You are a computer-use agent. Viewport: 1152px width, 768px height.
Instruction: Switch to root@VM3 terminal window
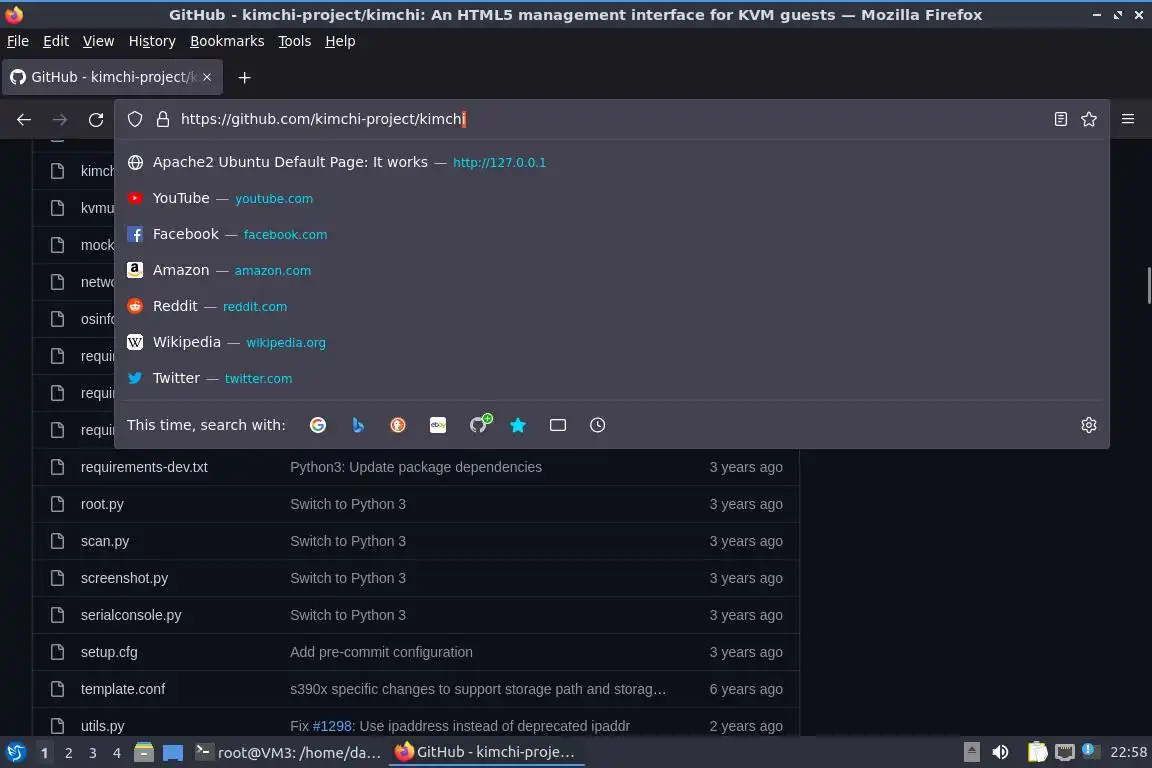[288, 753]
